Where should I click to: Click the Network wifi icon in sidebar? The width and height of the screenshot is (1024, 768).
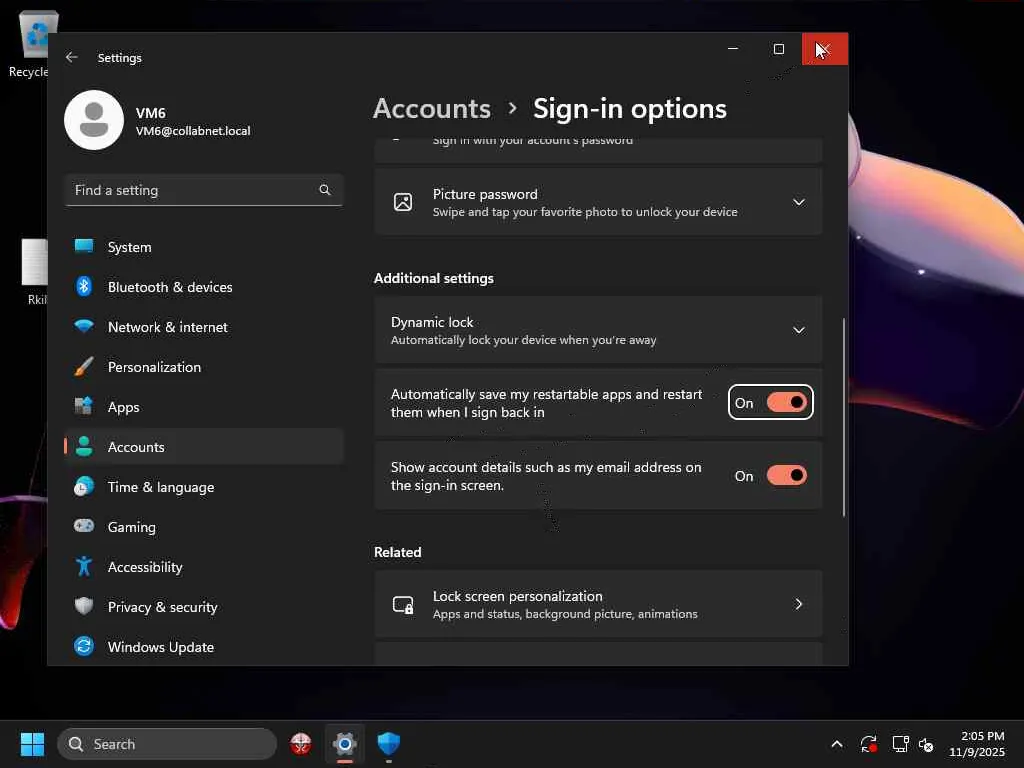pos(84,326)
